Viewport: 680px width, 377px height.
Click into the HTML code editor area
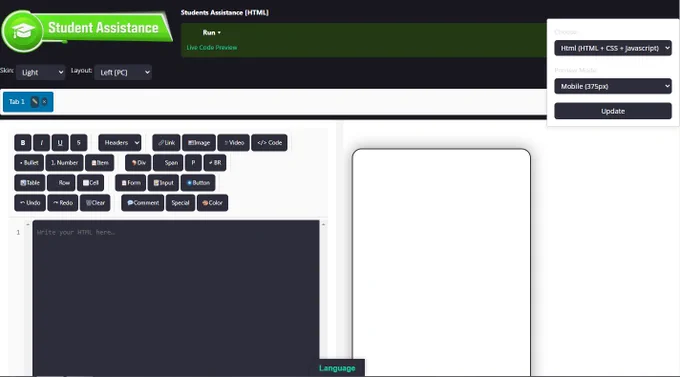176,298
